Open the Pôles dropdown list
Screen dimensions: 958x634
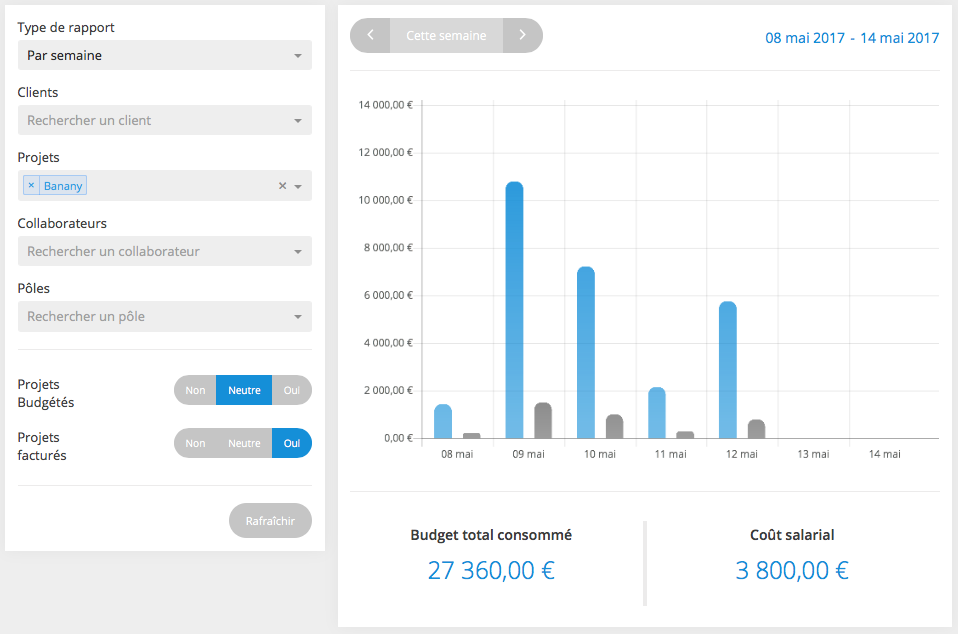(165, 316)
